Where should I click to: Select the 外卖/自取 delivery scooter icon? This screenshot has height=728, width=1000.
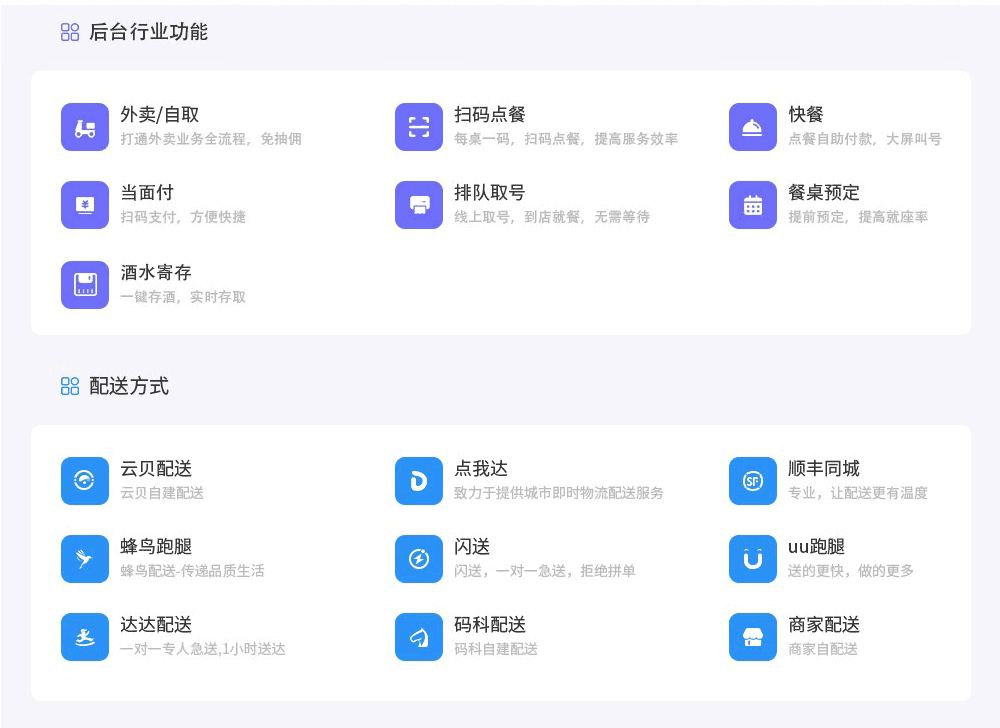[85, 127]
